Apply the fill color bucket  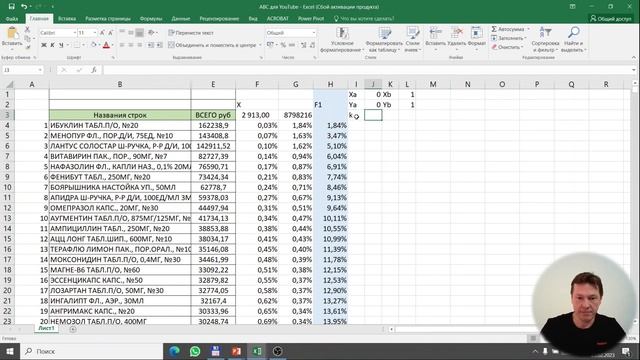(93, 45)
